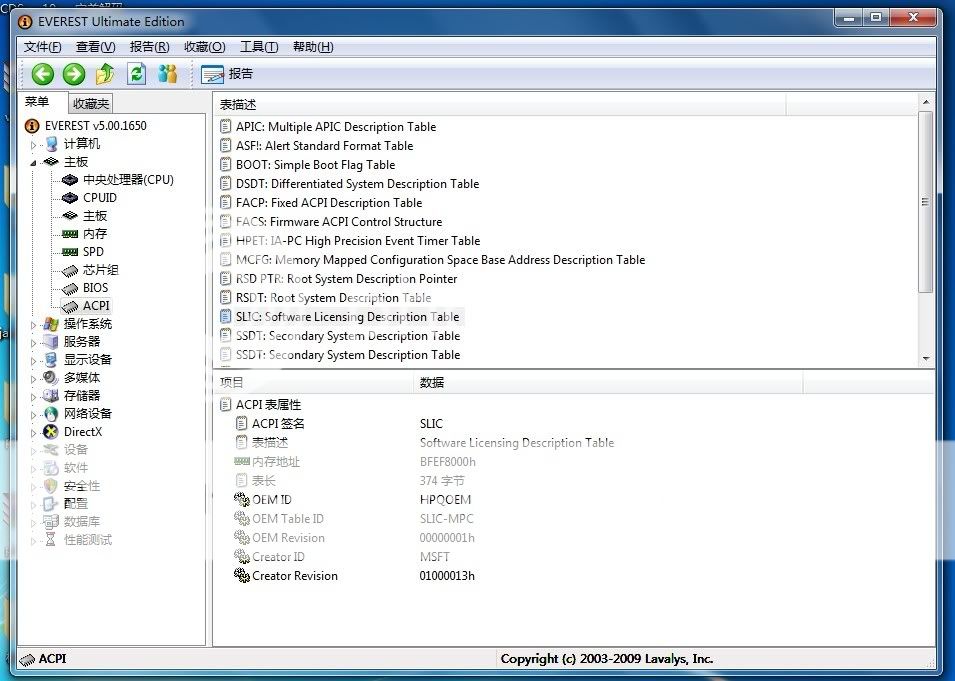Switch to the 收藏夹 tab
The height and width of the screenshot is (681, 955).
click(91, 104)
